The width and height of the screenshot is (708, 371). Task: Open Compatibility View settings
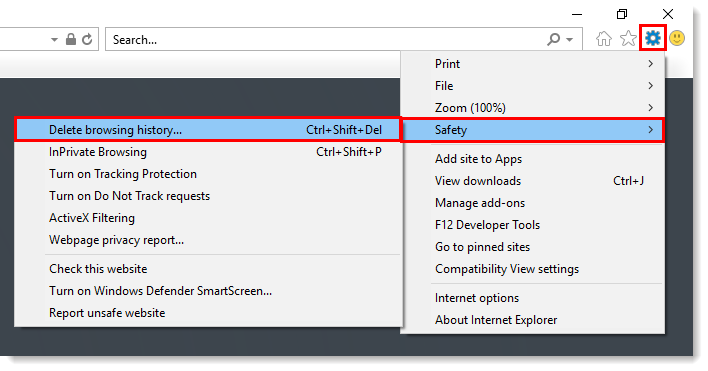[x=533, y=269]
